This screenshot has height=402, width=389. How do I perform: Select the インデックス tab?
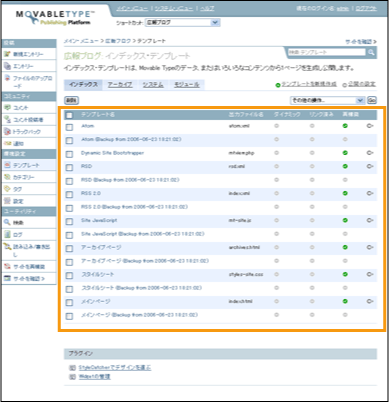[83, 85]
